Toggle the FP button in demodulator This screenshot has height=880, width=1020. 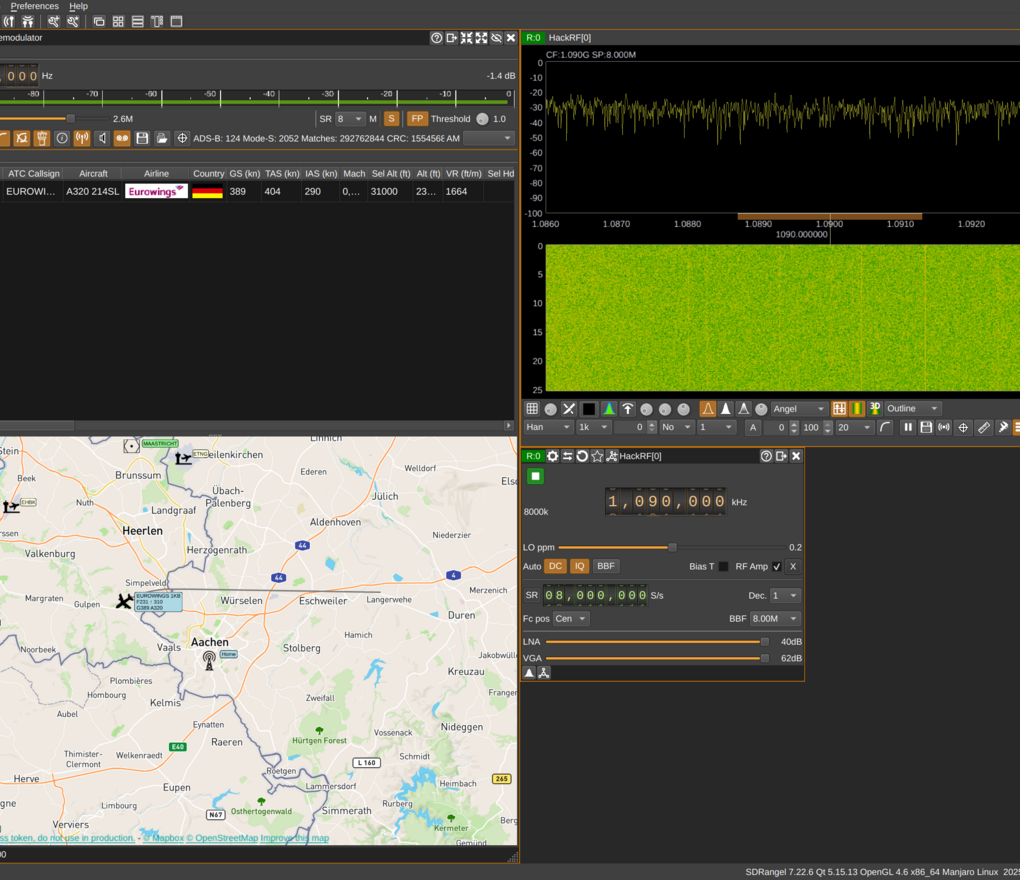[417, 119]
